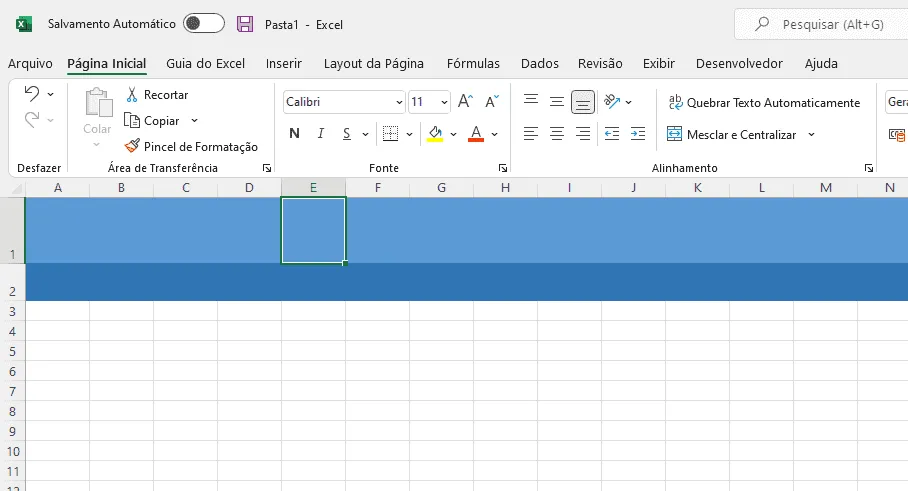Select row 2 header
Viewport: 908px width, 491px height.
click(x=12, y=283)
